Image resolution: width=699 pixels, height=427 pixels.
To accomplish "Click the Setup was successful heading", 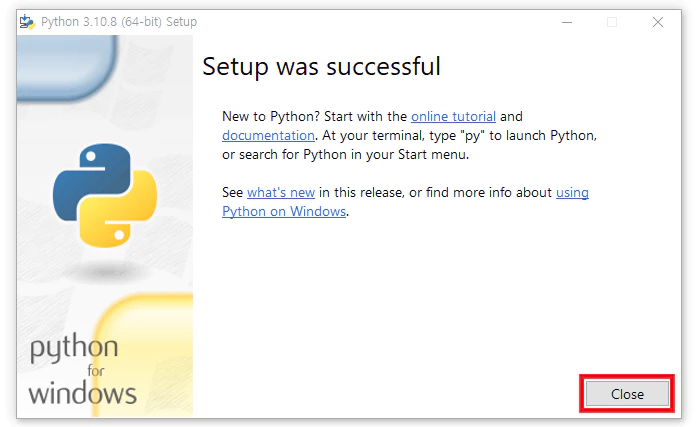I will (x=321, y=67).
